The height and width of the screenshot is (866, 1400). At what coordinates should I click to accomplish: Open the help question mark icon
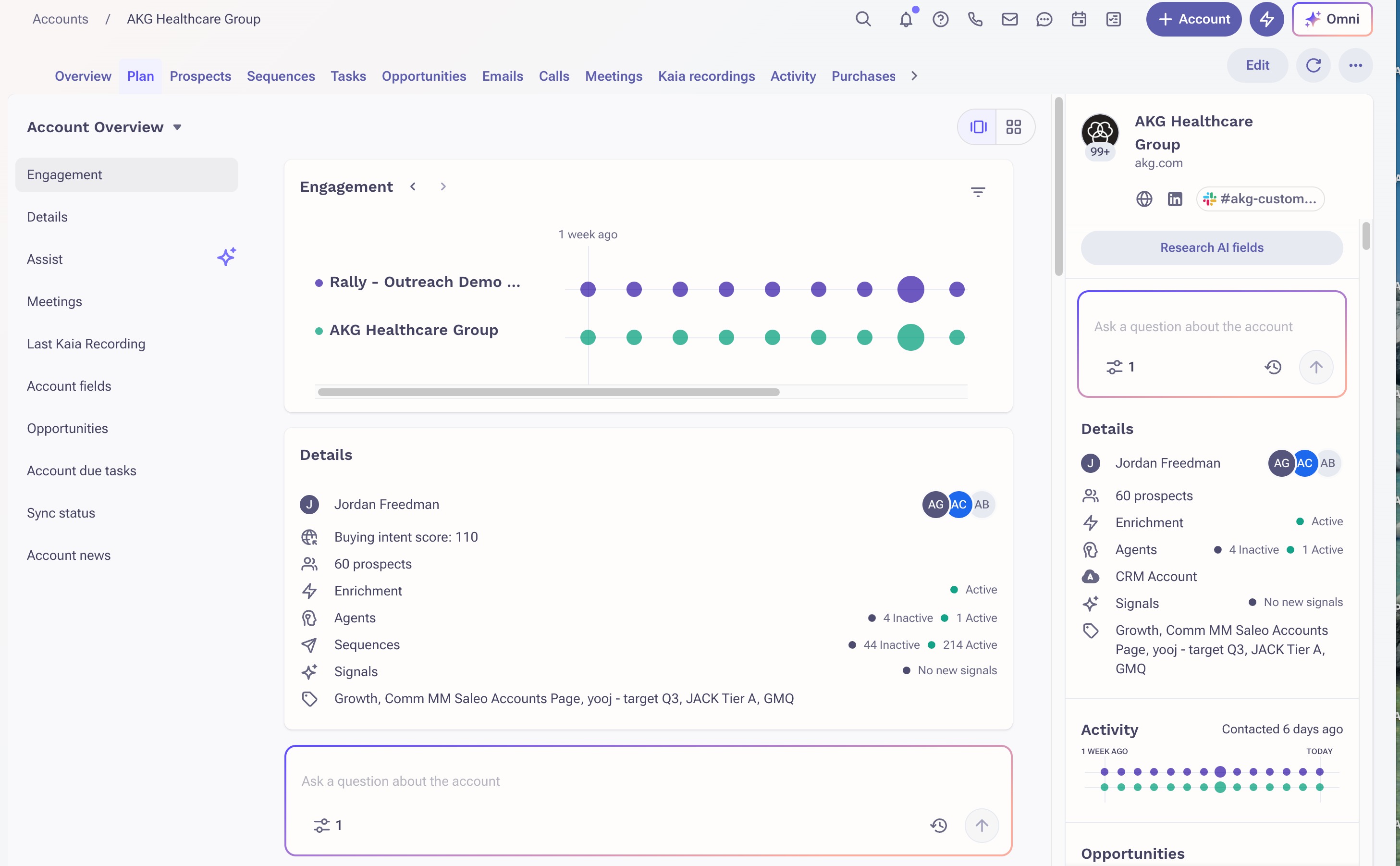(940, 20)
